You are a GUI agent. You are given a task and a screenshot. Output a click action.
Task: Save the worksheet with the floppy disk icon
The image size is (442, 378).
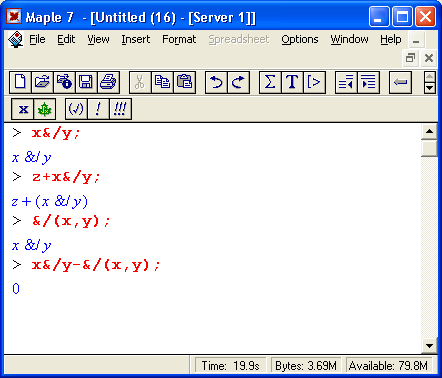86,82
